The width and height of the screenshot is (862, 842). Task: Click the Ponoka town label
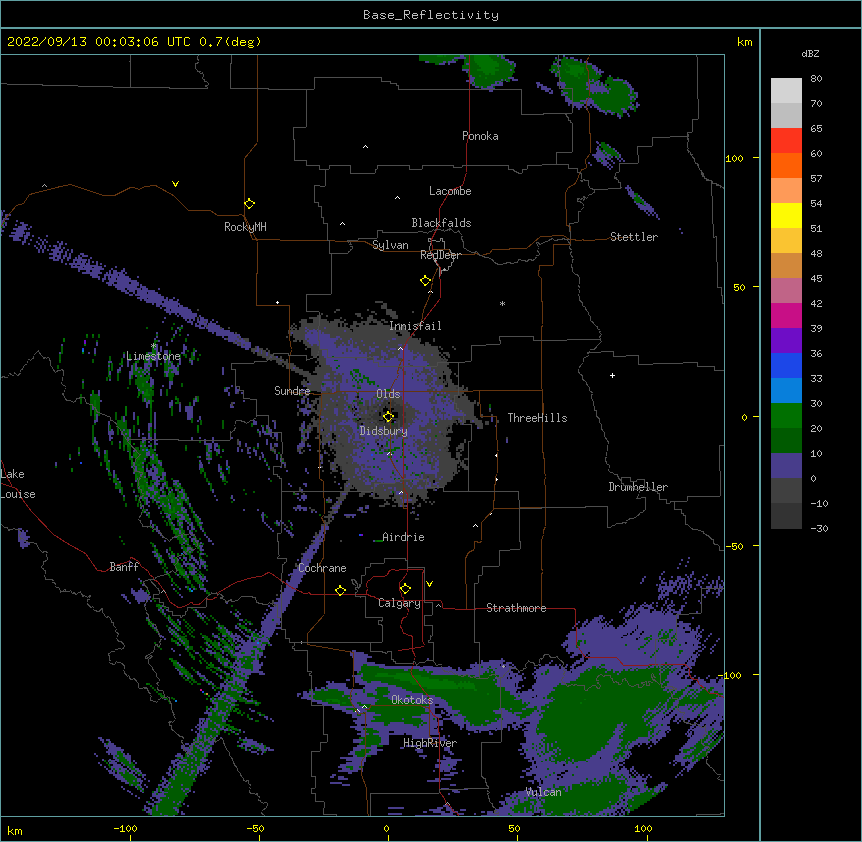pyautogui.click(x=480, y=136)
